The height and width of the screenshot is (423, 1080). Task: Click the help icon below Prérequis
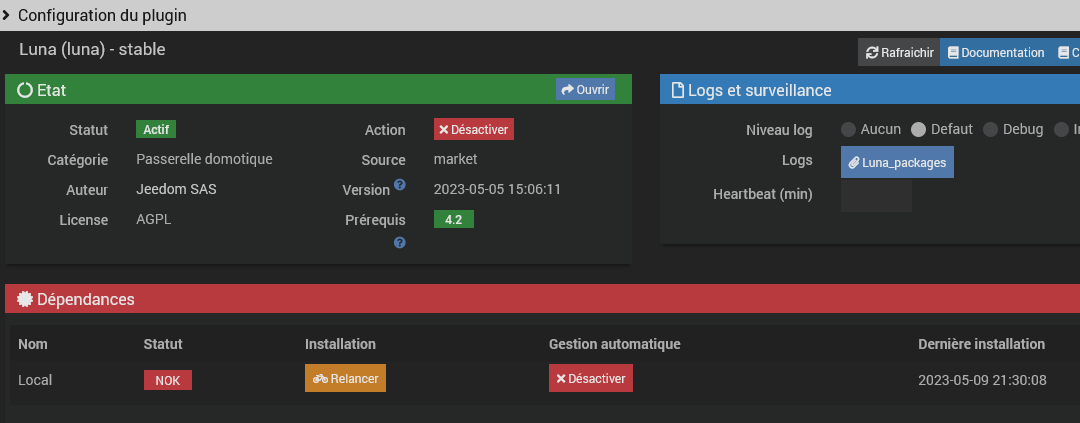click(399, 243)
